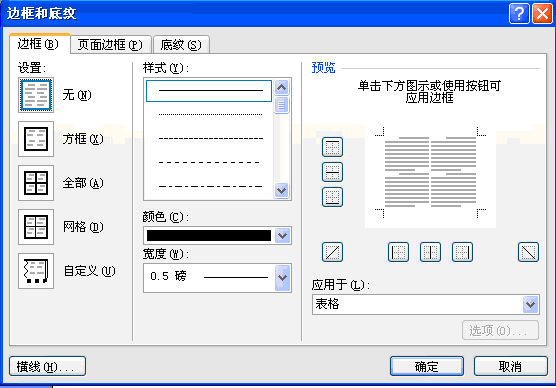Select the 自定义 (Custom) border setting
Image resolution: width=556 pixels, height=388 pixels.
pyautogui.click(x=36, y=271)
